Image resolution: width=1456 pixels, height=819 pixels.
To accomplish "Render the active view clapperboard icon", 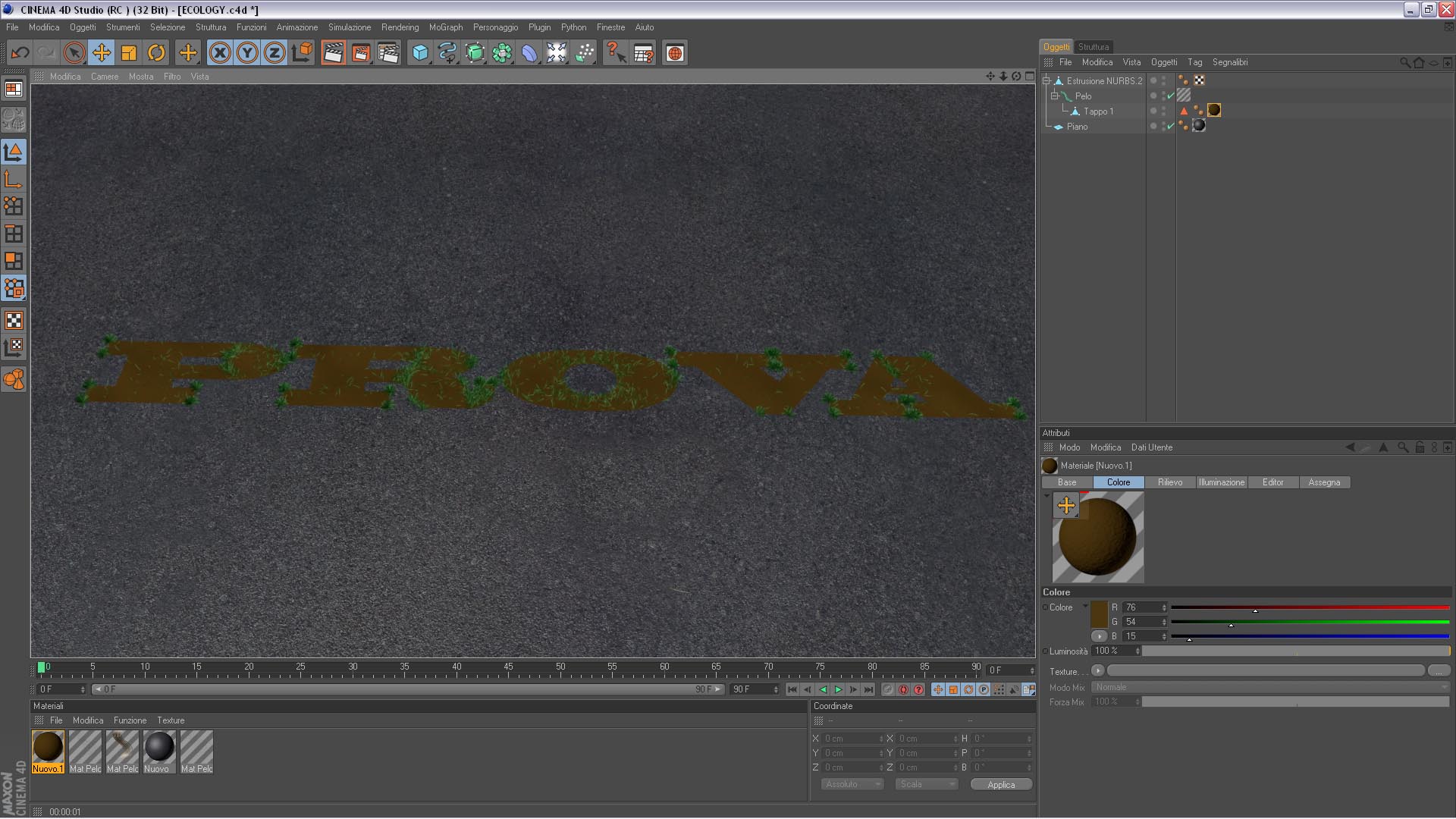I will pos(333,53).
